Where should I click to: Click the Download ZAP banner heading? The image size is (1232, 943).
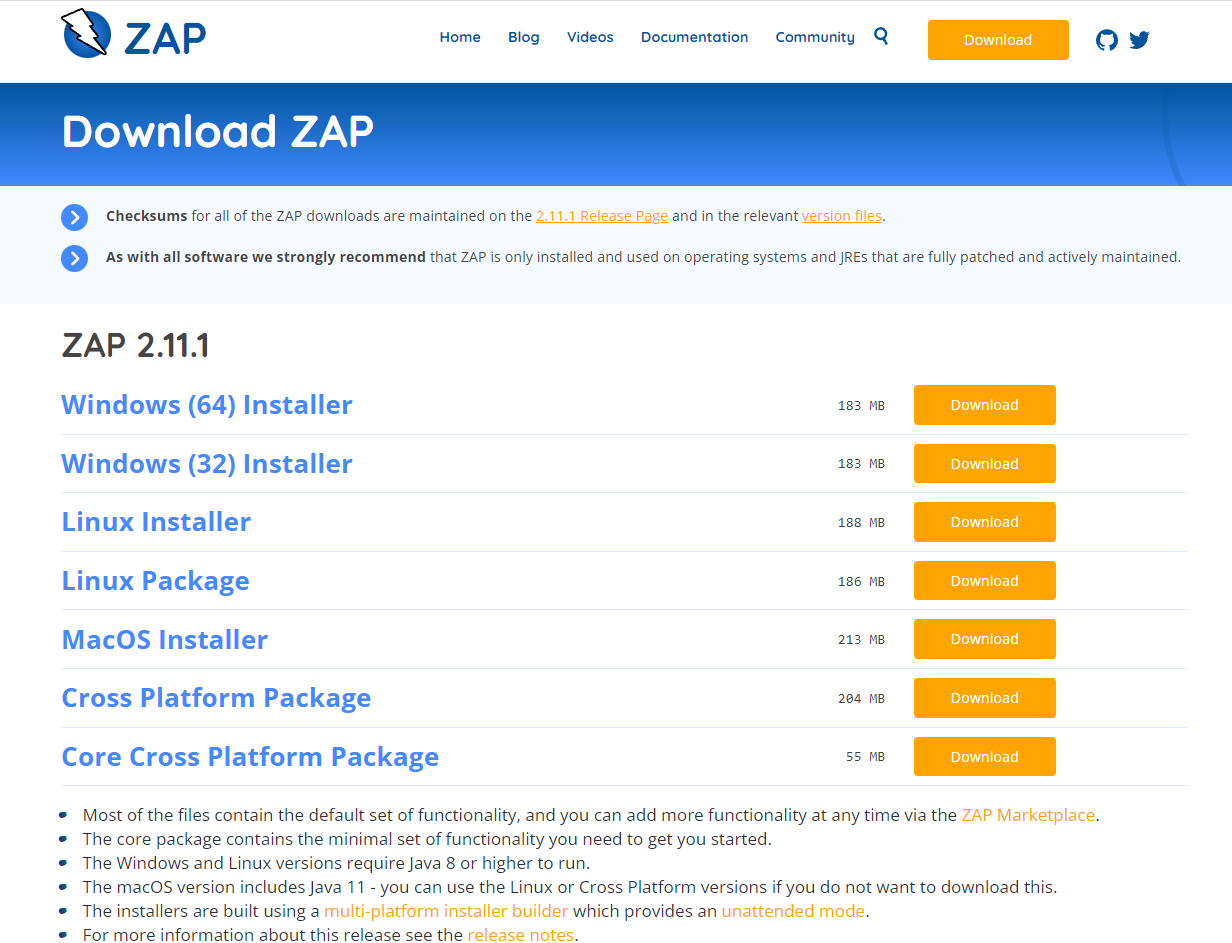[218, 131]
